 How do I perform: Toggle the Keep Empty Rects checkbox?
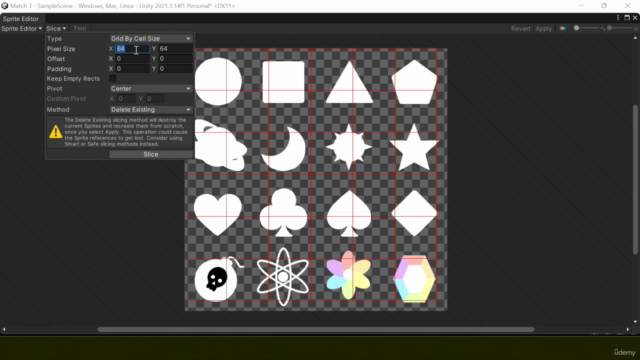(113, 78)
